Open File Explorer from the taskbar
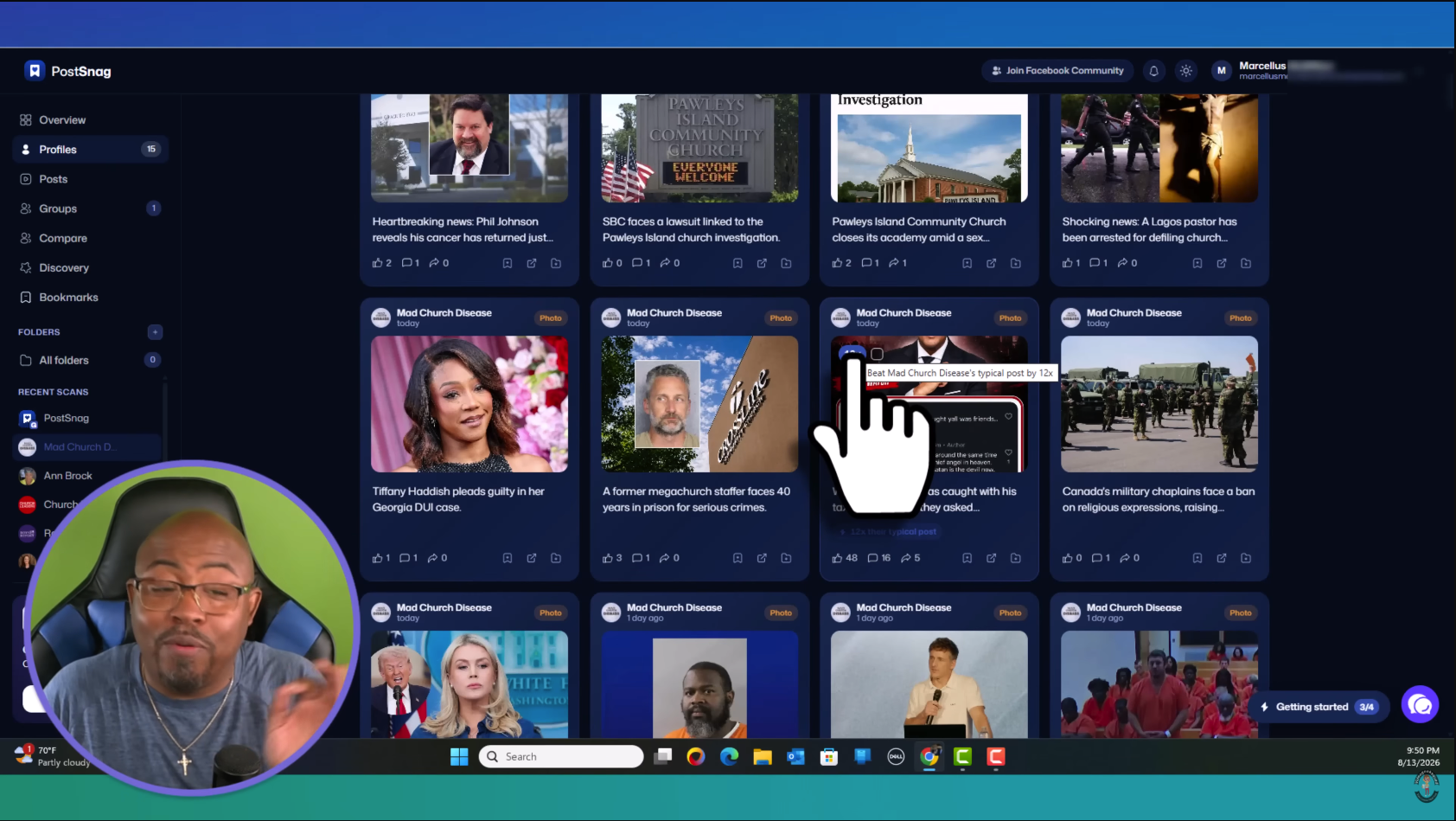The height and width of the screenshot is (821, 1456). tap(762, 757)
